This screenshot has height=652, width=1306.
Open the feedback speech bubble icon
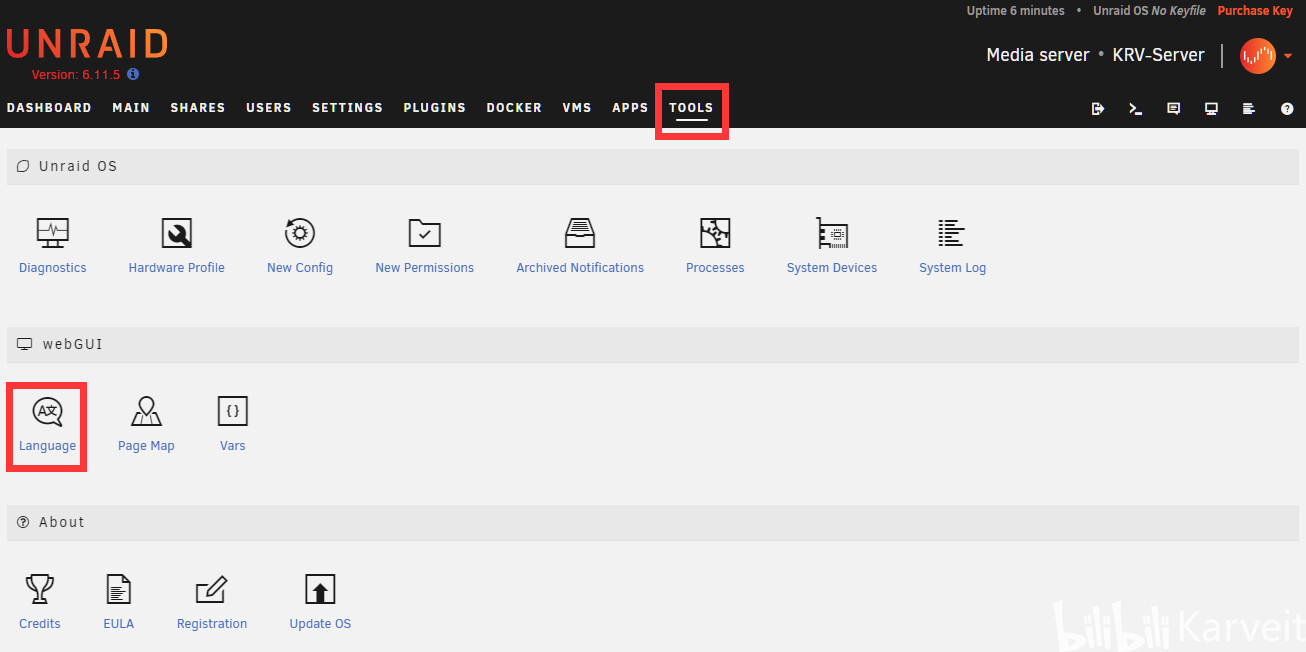[1174, 109]
